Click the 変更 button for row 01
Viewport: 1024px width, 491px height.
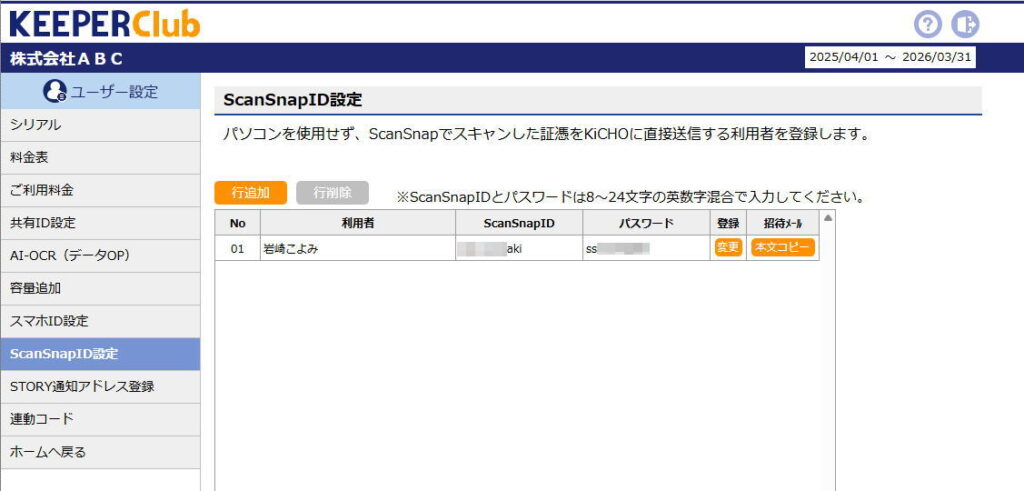[728, 248]
